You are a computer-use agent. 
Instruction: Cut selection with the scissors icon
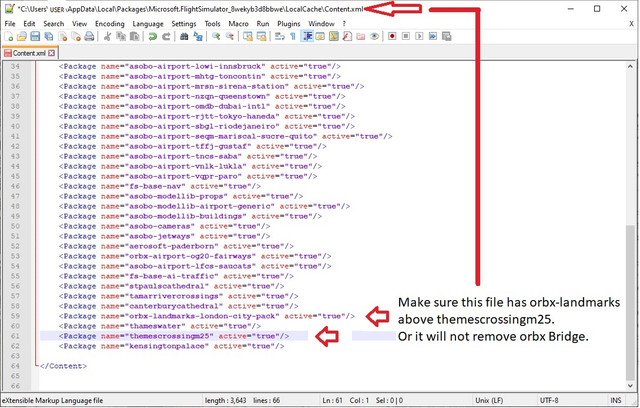tap(108, 37)
